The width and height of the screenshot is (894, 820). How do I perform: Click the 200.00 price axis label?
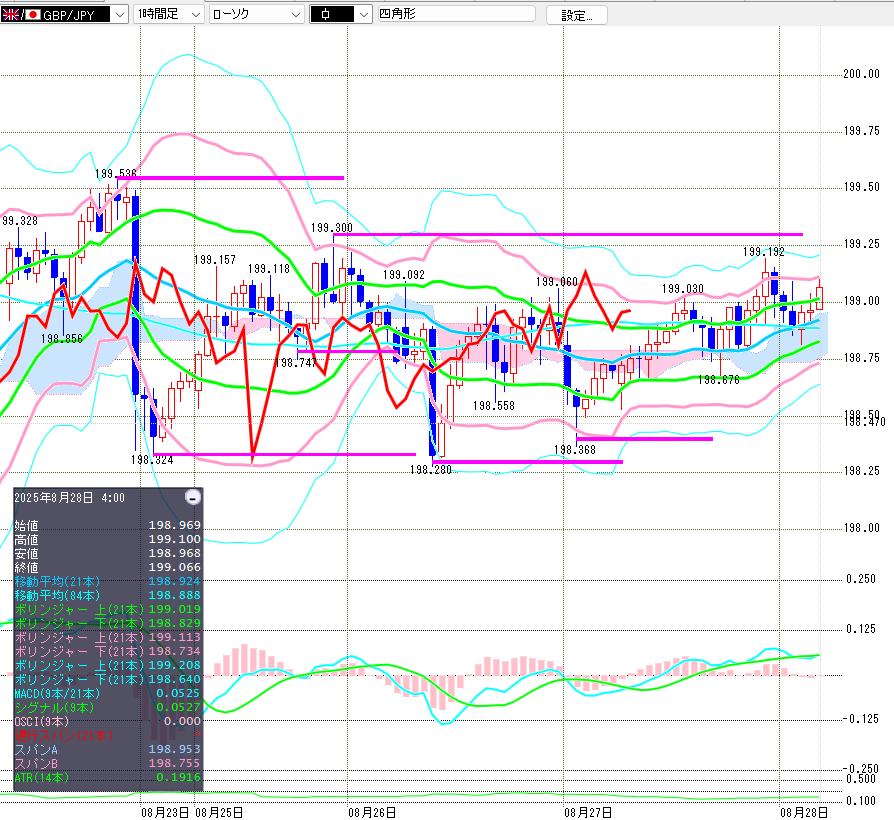862,74
